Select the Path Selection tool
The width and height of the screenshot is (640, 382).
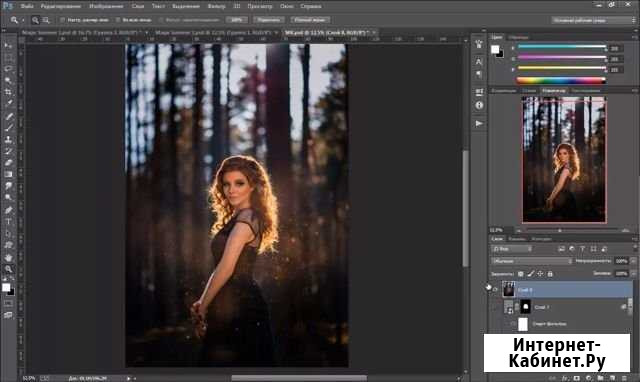point(8,233)
